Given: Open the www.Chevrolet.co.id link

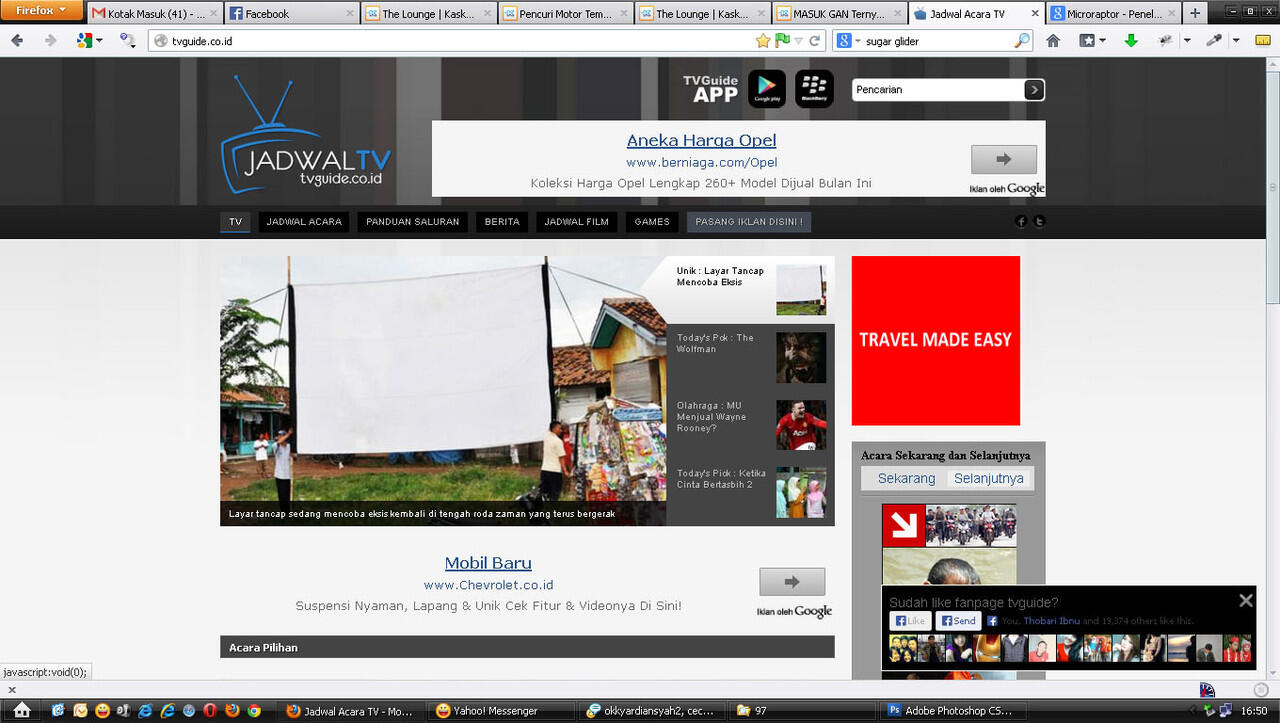Looking at the screenshot, I should [488, 585].
